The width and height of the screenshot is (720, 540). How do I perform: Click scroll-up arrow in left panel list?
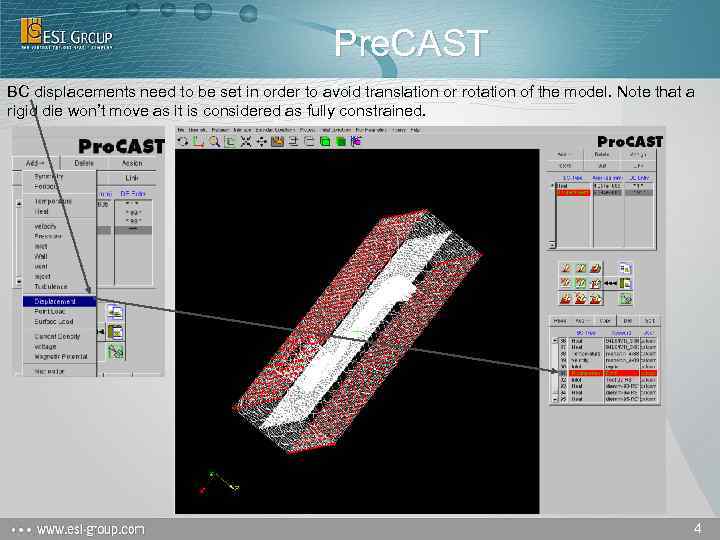click(19, 203)
